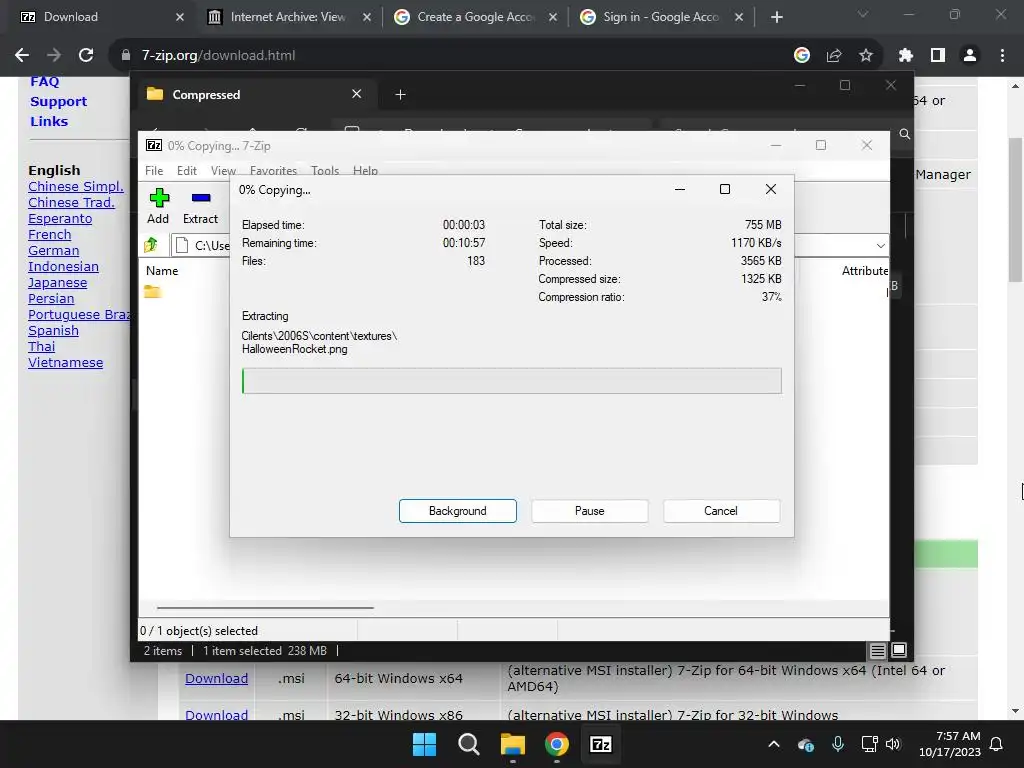Image resolution: width=1024 pixels, height=768 pixels.
Task: Open the Favorites menu in 7-Zip
Action: click(x=273, y=170)
